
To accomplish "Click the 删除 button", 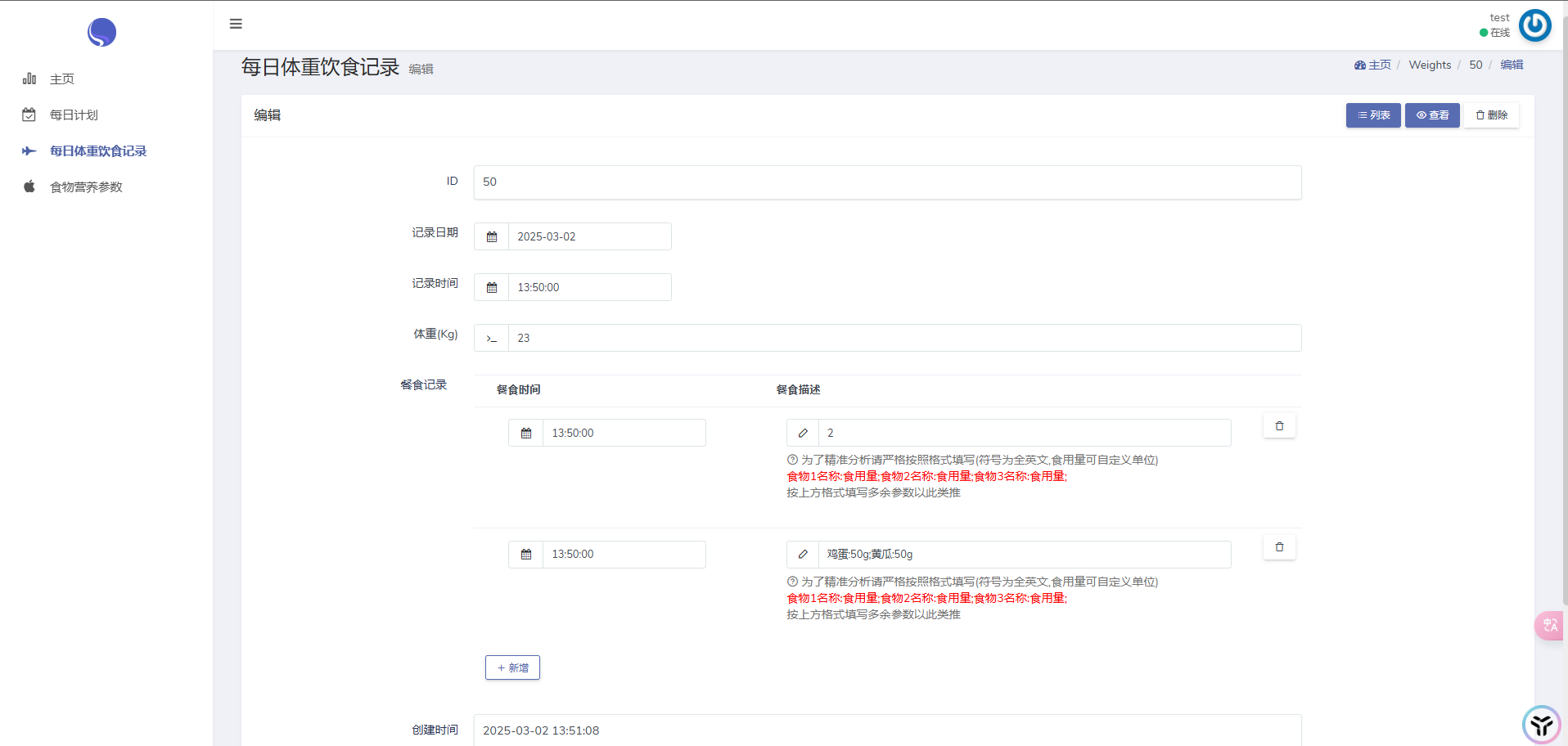I will [1491, 115].
